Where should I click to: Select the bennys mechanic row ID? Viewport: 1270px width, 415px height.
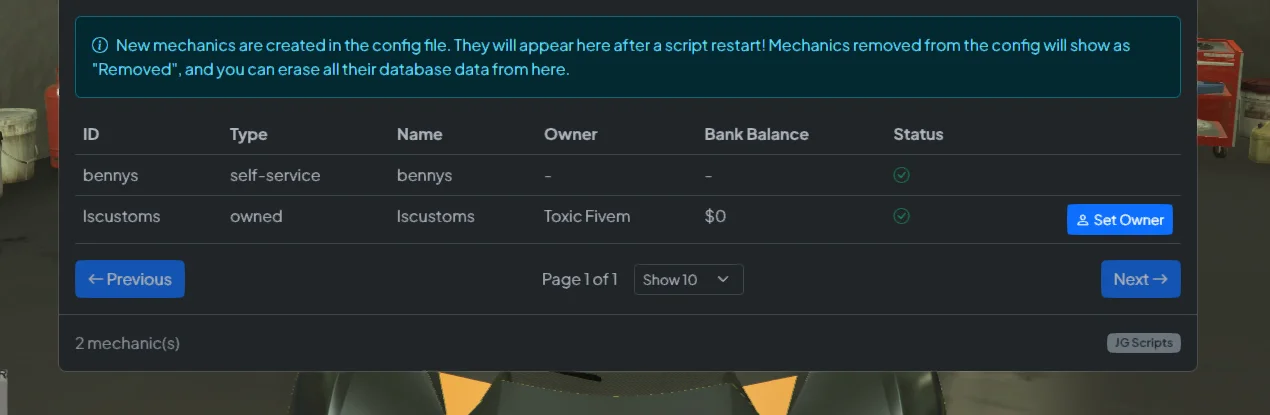pyautogui.click(x=110, y=175)
